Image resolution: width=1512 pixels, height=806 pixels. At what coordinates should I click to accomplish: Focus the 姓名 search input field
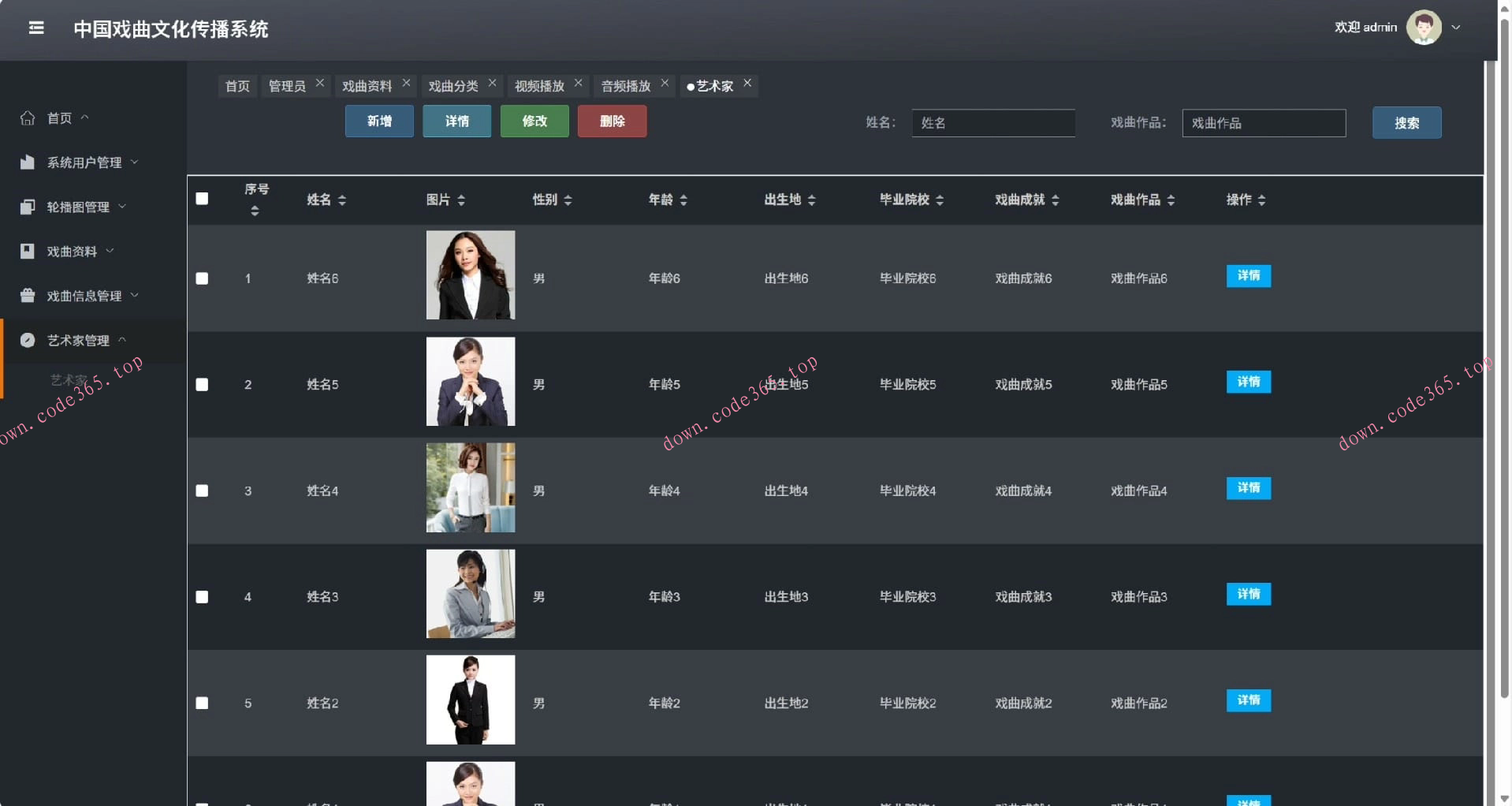[x=992, y=123]
